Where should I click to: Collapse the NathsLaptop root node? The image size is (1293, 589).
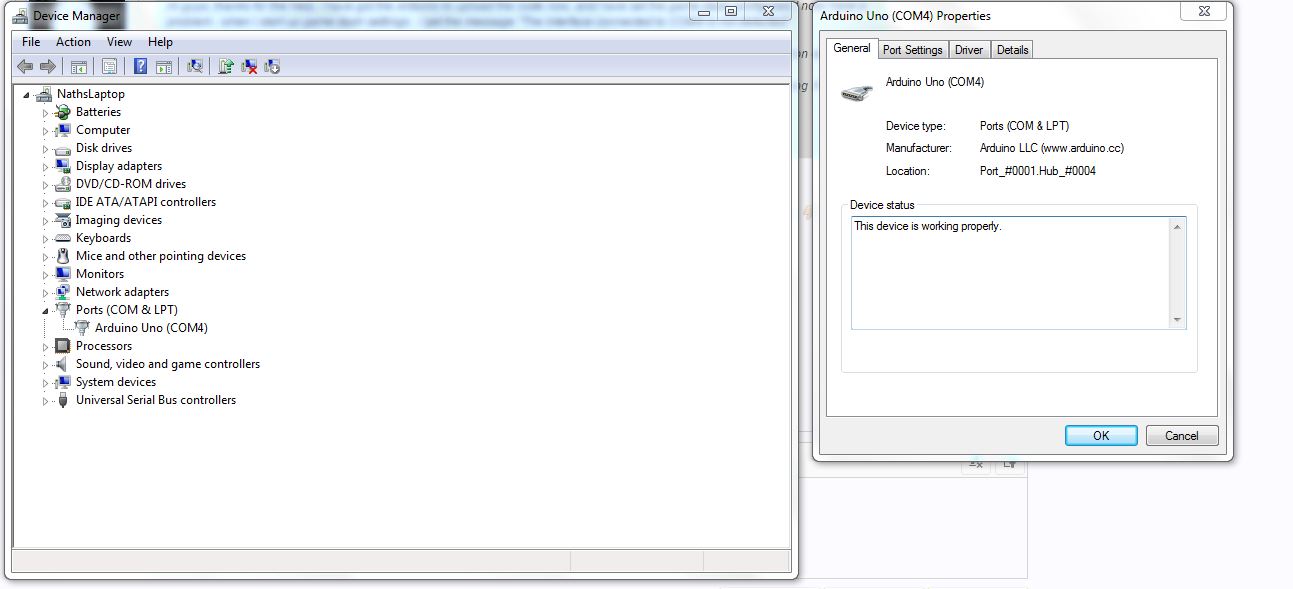25,94
